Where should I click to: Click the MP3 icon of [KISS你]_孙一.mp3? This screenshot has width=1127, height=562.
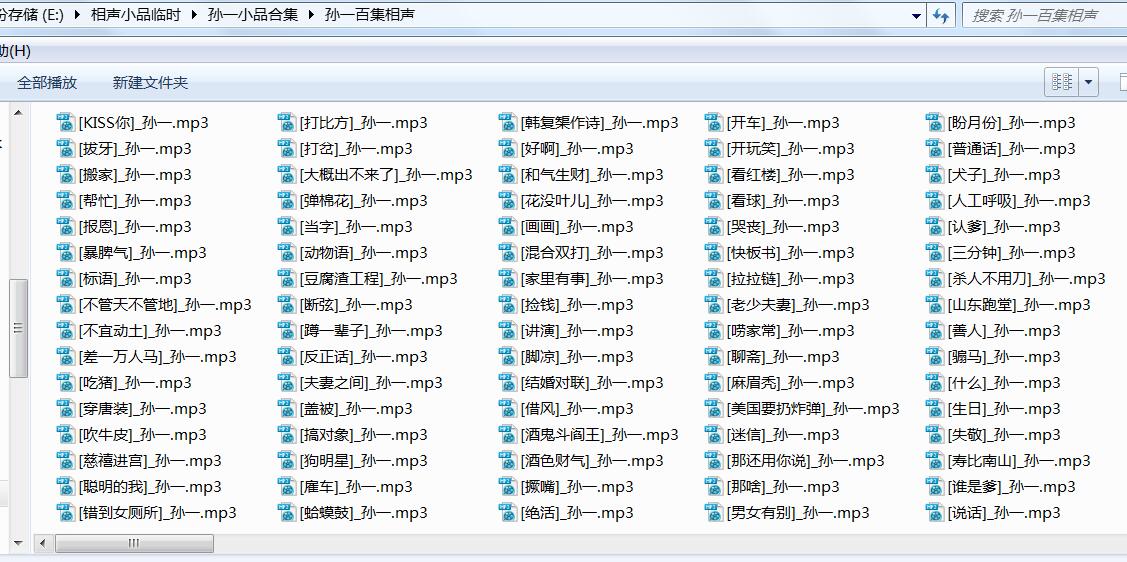click(66, 122)
